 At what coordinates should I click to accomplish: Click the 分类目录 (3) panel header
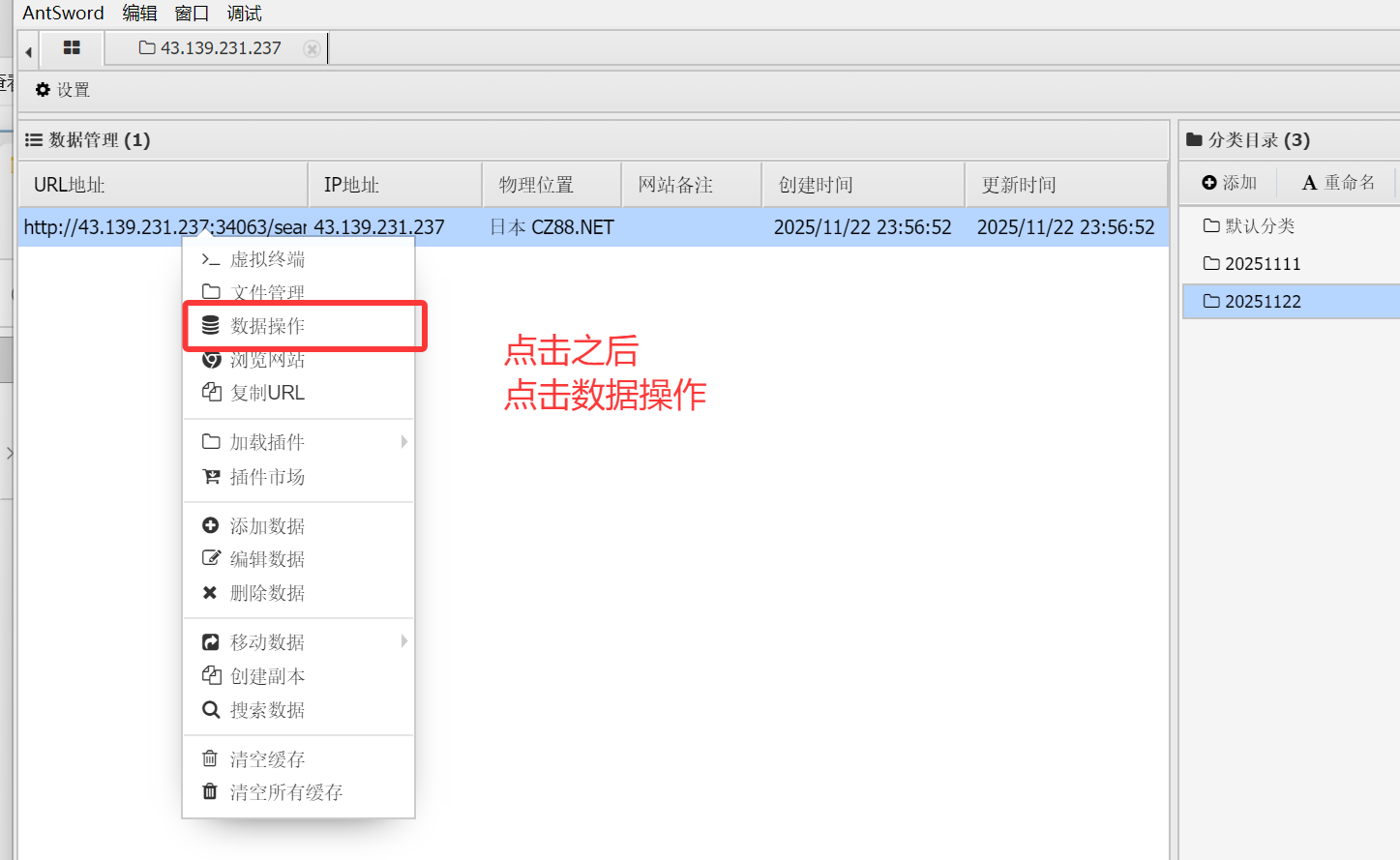coord(1289,140)
